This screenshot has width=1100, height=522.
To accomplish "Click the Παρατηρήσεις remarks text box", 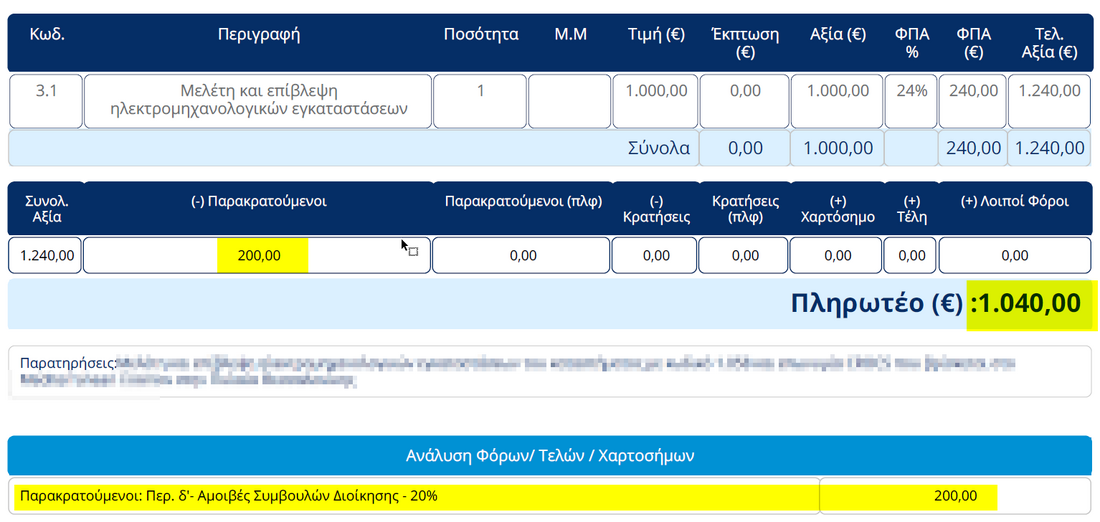I will [x=548, y=371].
